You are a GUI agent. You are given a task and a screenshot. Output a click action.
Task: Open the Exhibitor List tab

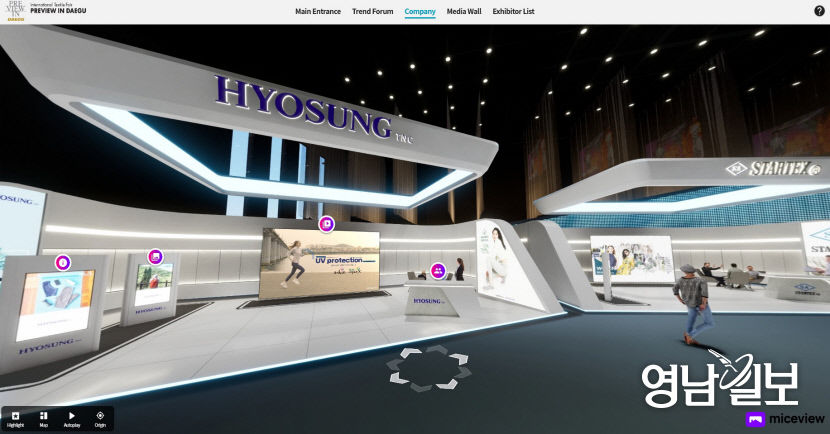(x=513, y=11)
